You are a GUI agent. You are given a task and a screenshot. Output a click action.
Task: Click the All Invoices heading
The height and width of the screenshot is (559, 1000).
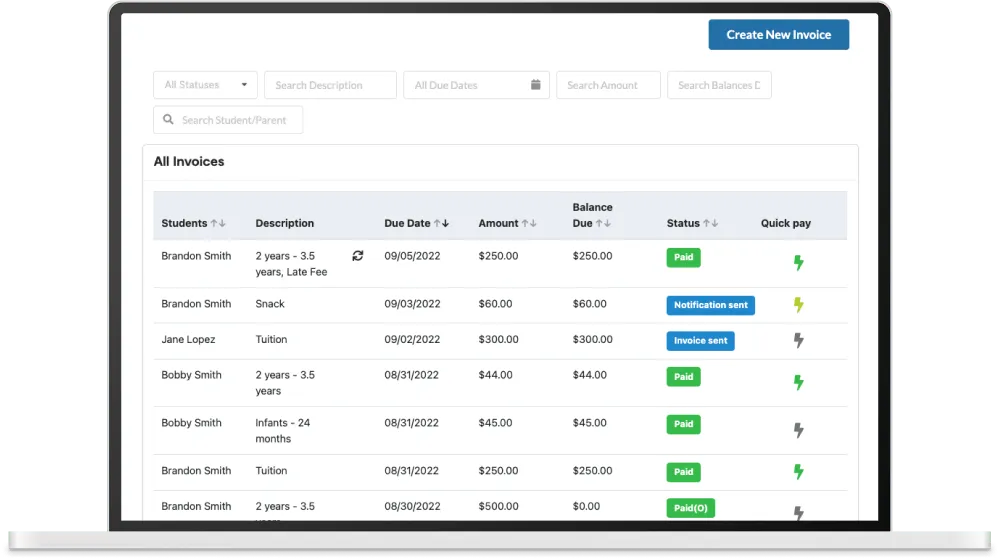click(x=189, y=161)
